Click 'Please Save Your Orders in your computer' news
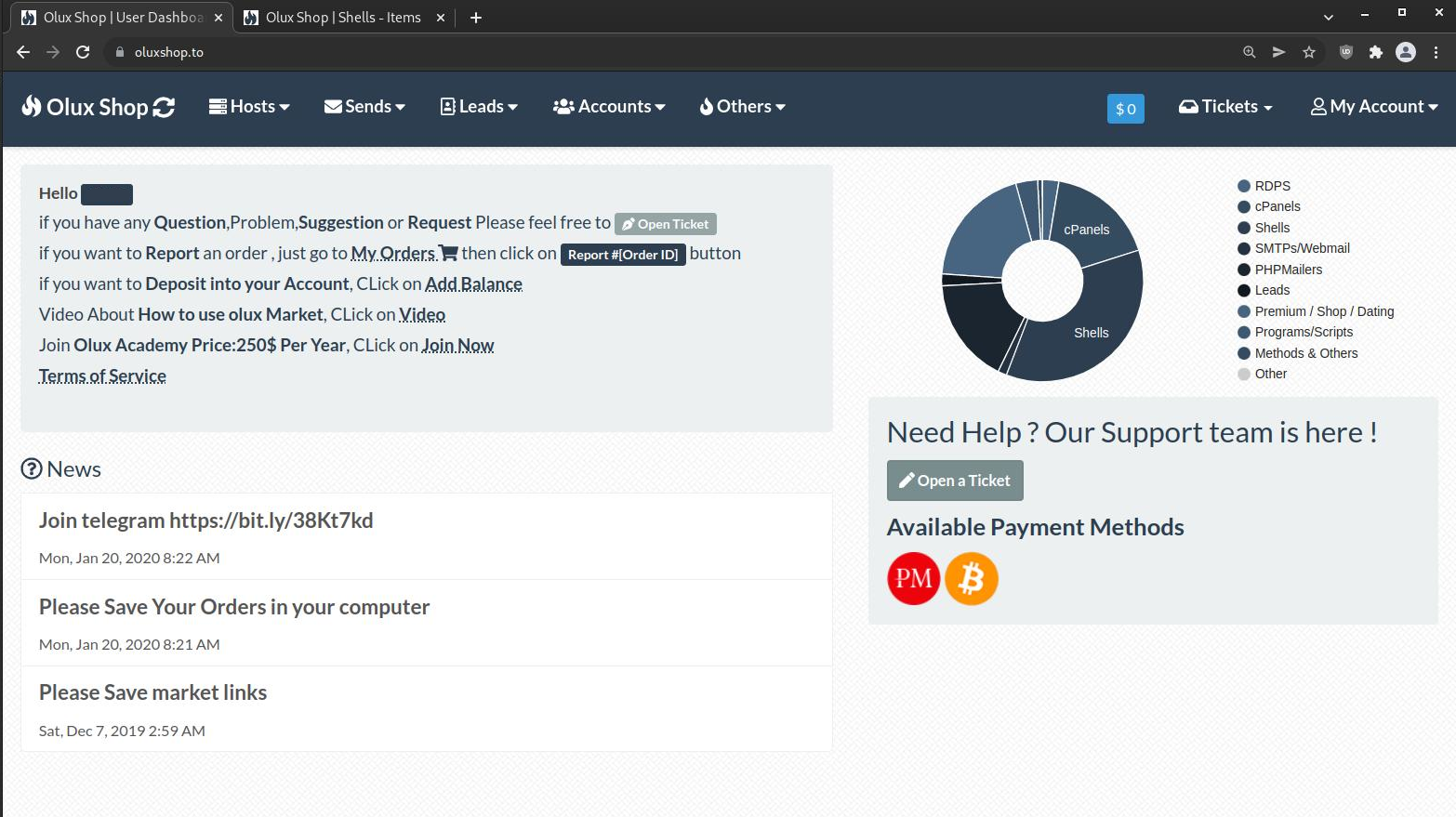This screenshot has height=817, width=1456. pos(234,607)
